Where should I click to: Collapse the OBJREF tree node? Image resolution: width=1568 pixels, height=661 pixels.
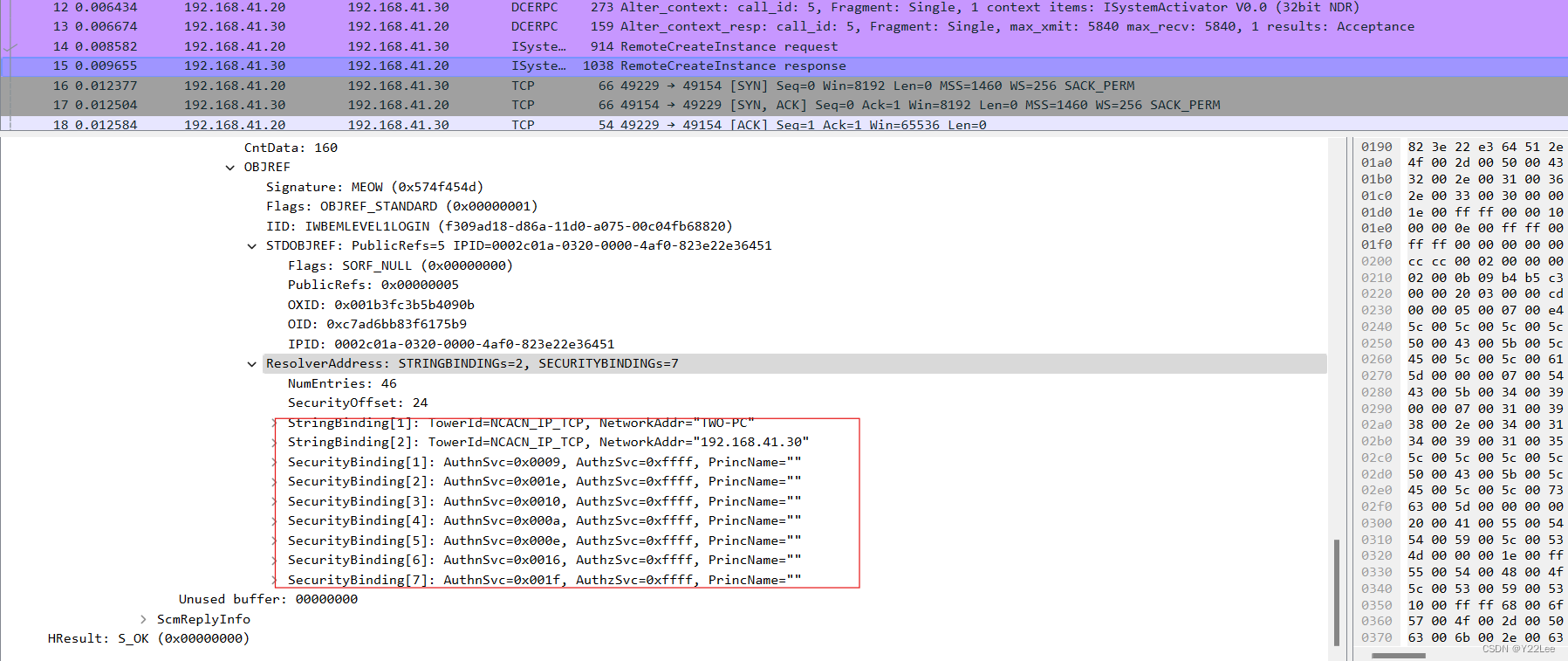tap(229, 168)
